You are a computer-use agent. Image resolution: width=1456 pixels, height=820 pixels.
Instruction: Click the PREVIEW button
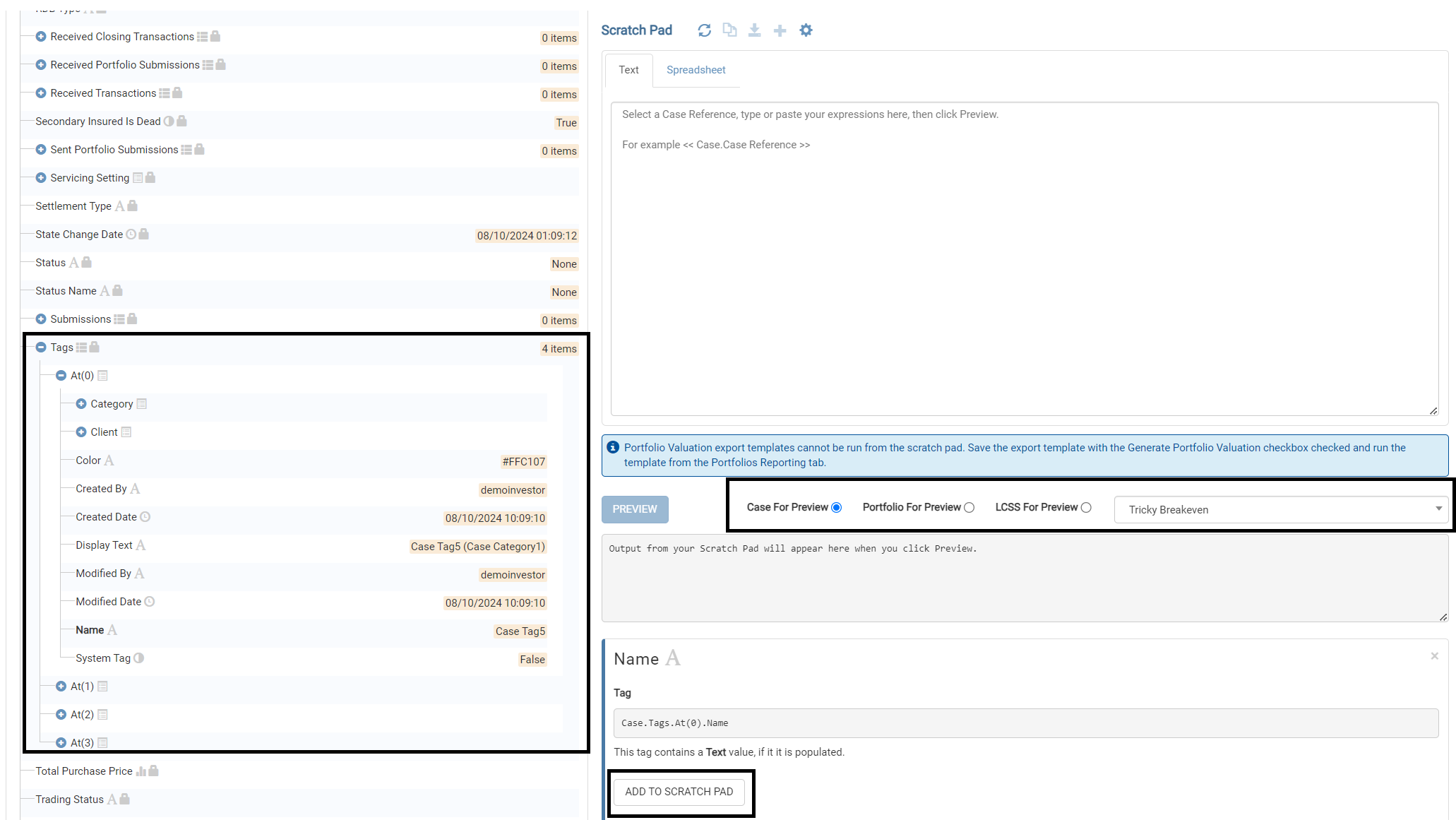pos(634,509)
